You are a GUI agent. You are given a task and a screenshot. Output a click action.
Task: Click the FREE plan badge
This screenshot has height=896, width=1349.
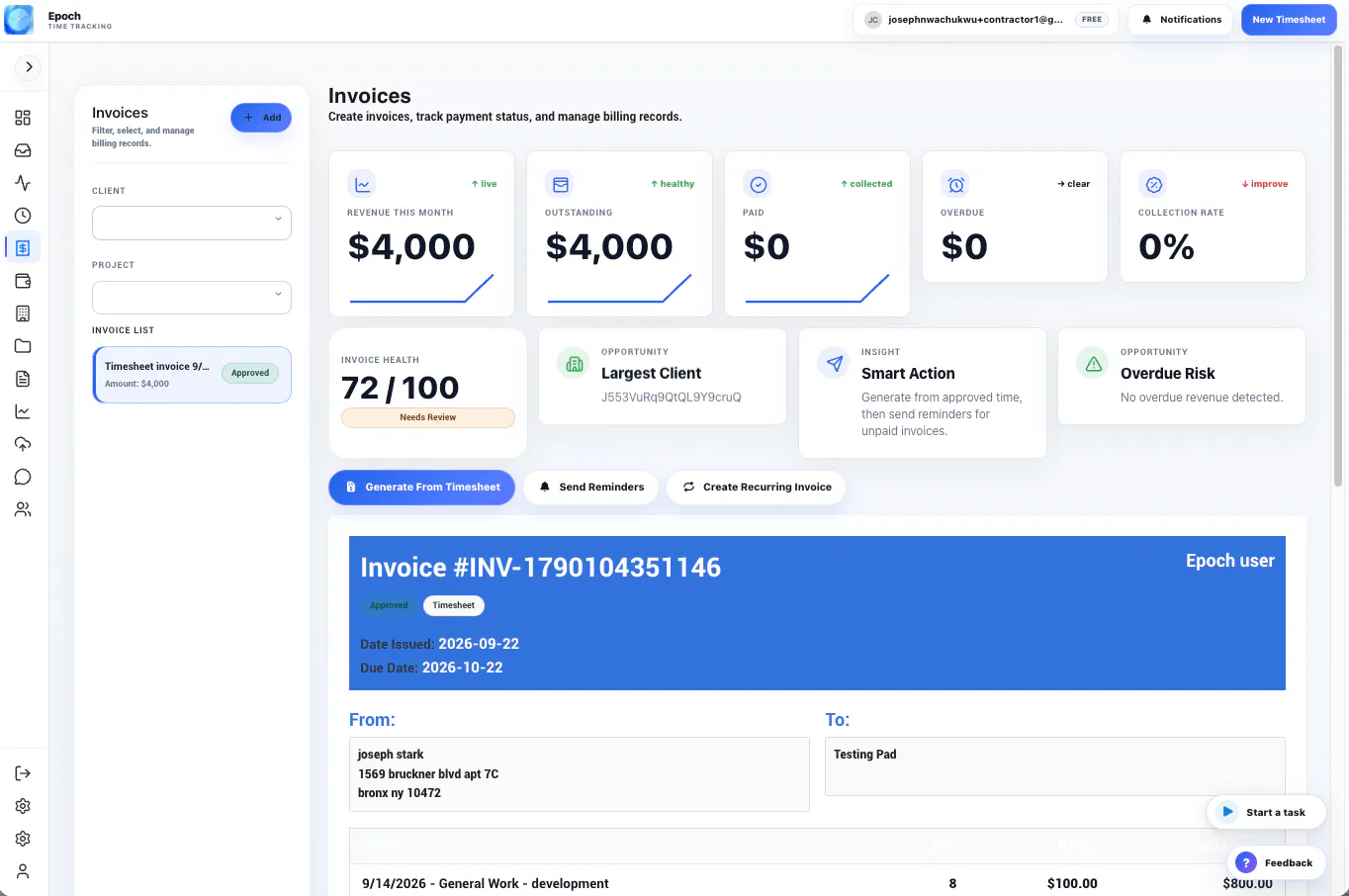pyautogui.click(x=1092, y=20)
